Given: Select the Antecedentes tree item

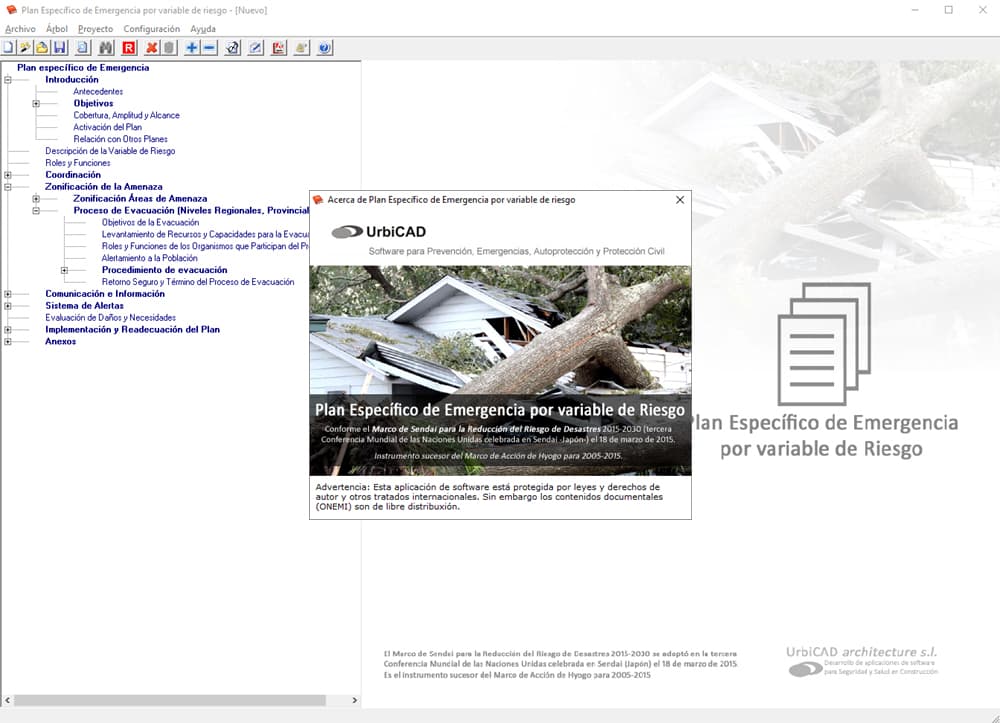Looking at the screenshot, I should click(x=98, y=92).
